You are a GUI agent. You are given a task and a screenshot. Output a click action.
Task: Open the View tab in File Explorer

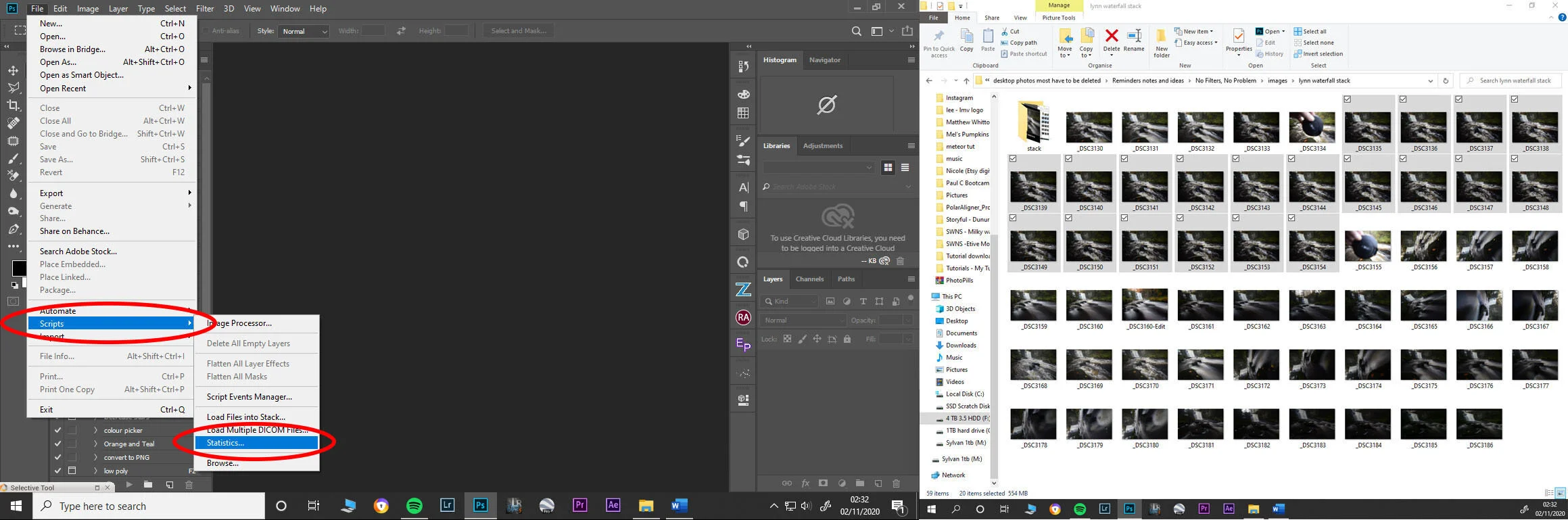pyautogui.click(x=1020, y=18)
